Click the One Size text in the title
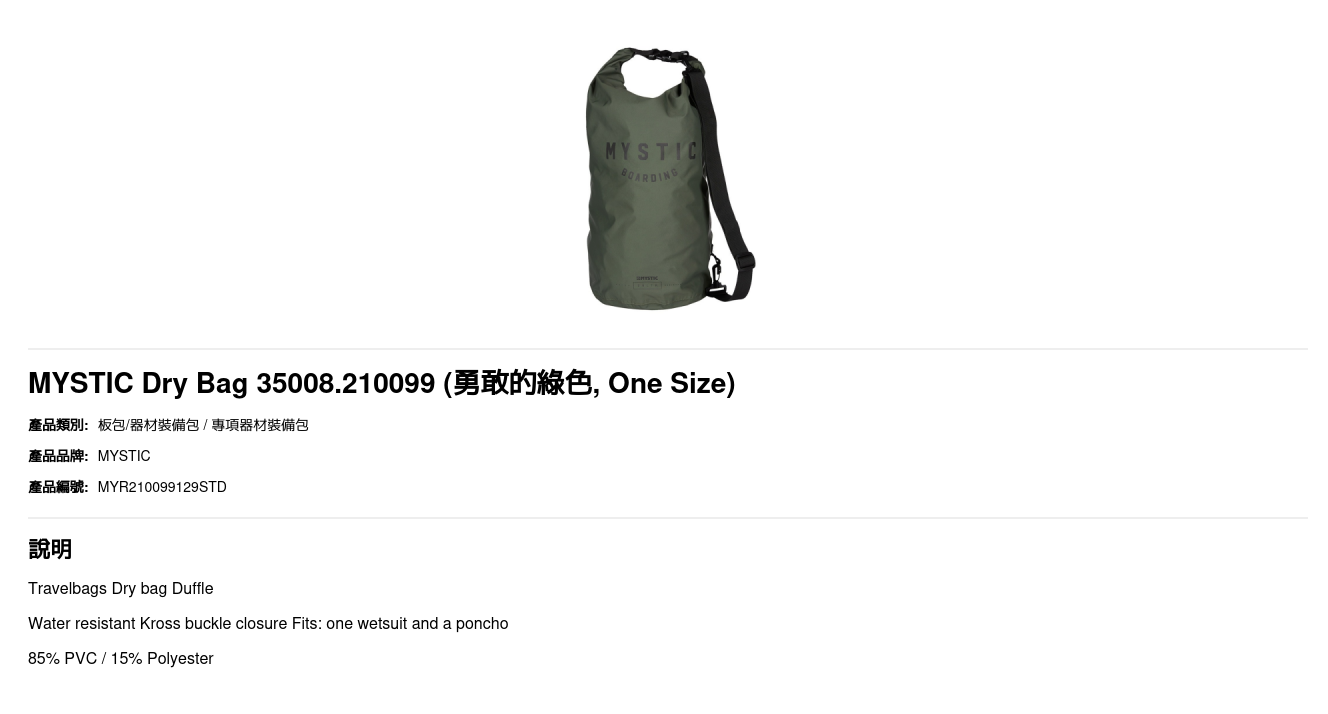 [667, 383]
